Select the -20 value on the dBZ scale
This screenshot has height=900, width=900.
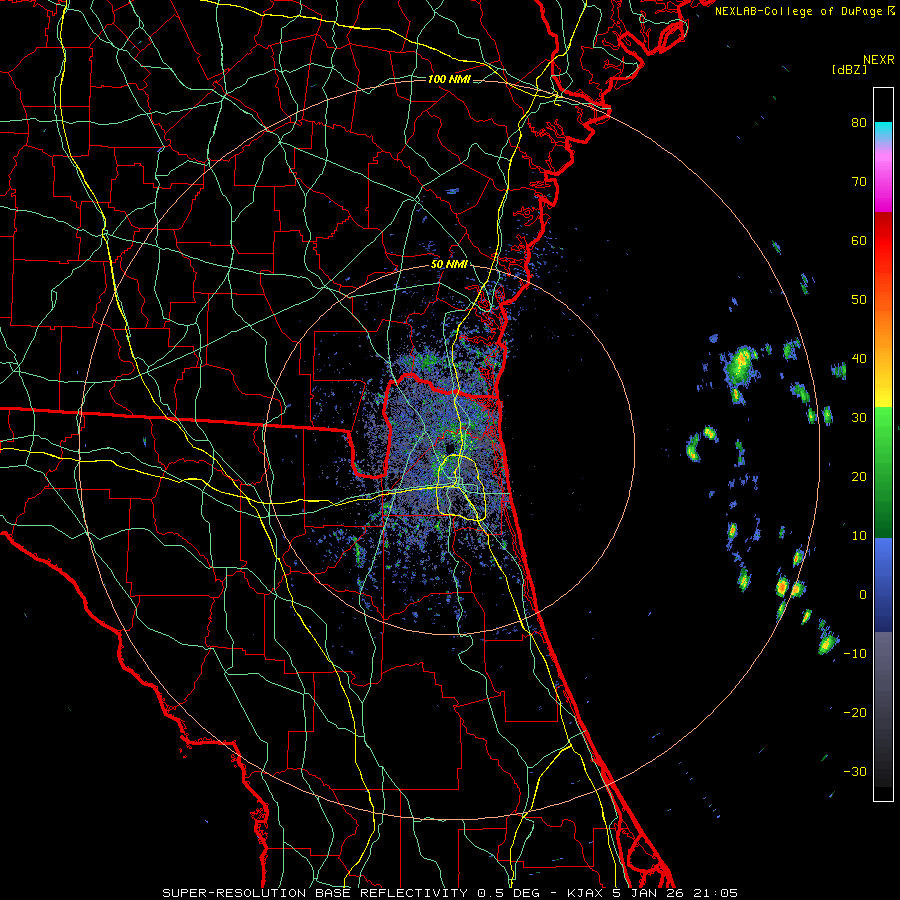[855, 713]
